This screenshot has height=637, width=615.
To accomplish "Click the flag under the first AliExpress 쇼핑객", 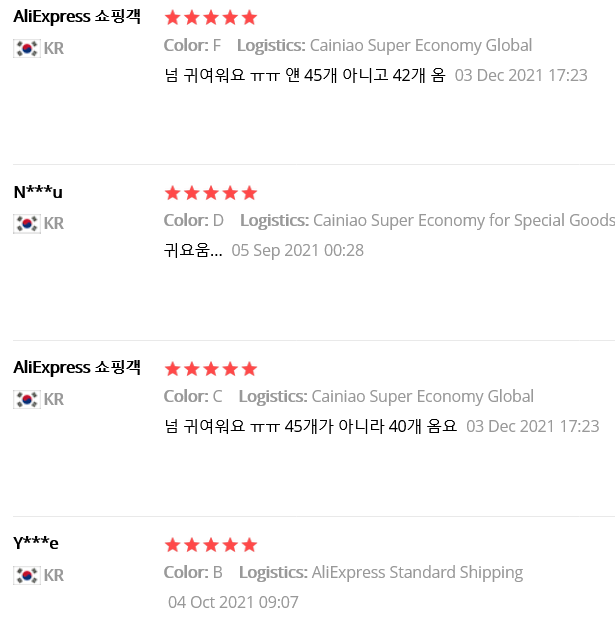I will click(27, 49).
